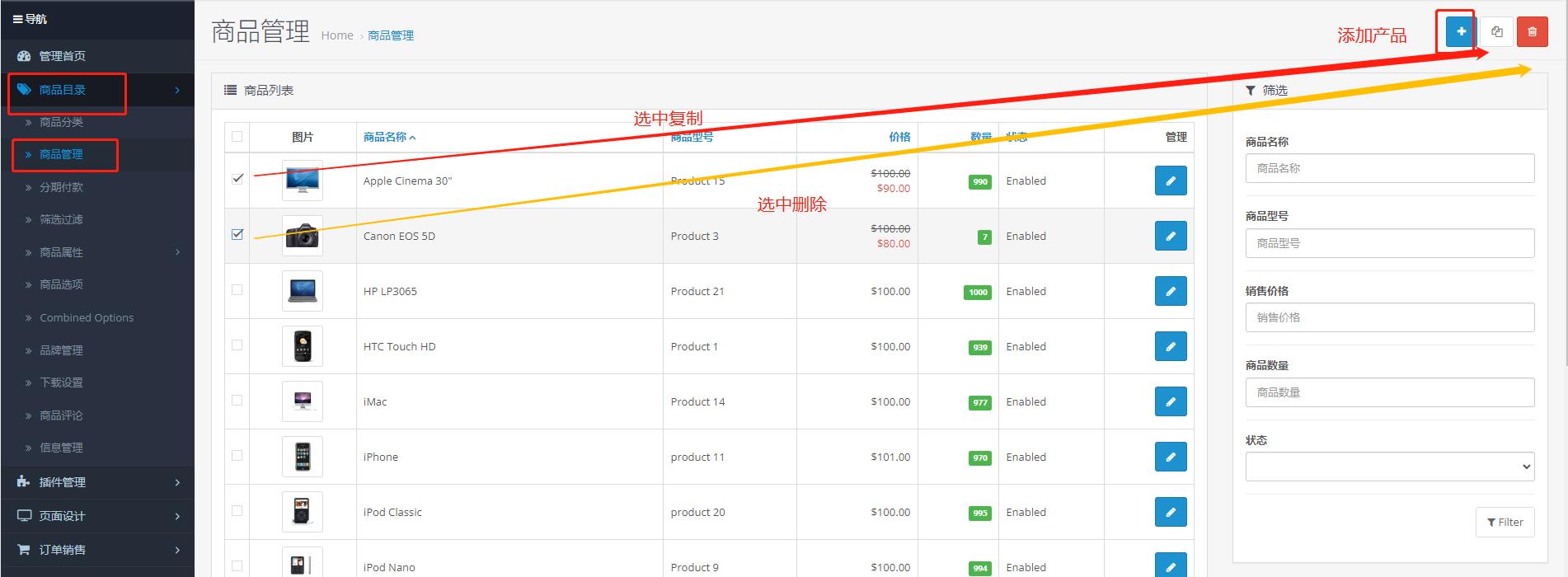Viewport: 1568px width, 577px height.
Task: Click the Home breadcrumb link
Action: pyautogui.click(x=336, y=35)
